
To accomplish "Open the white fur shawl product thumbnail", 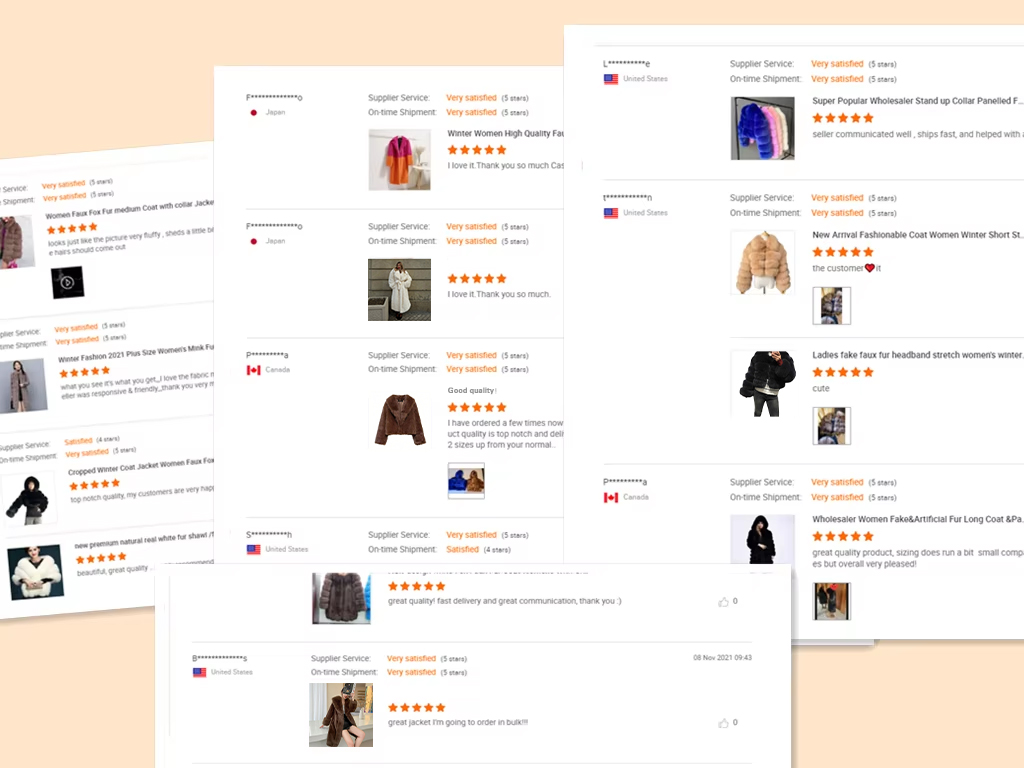I will [35, 573].
